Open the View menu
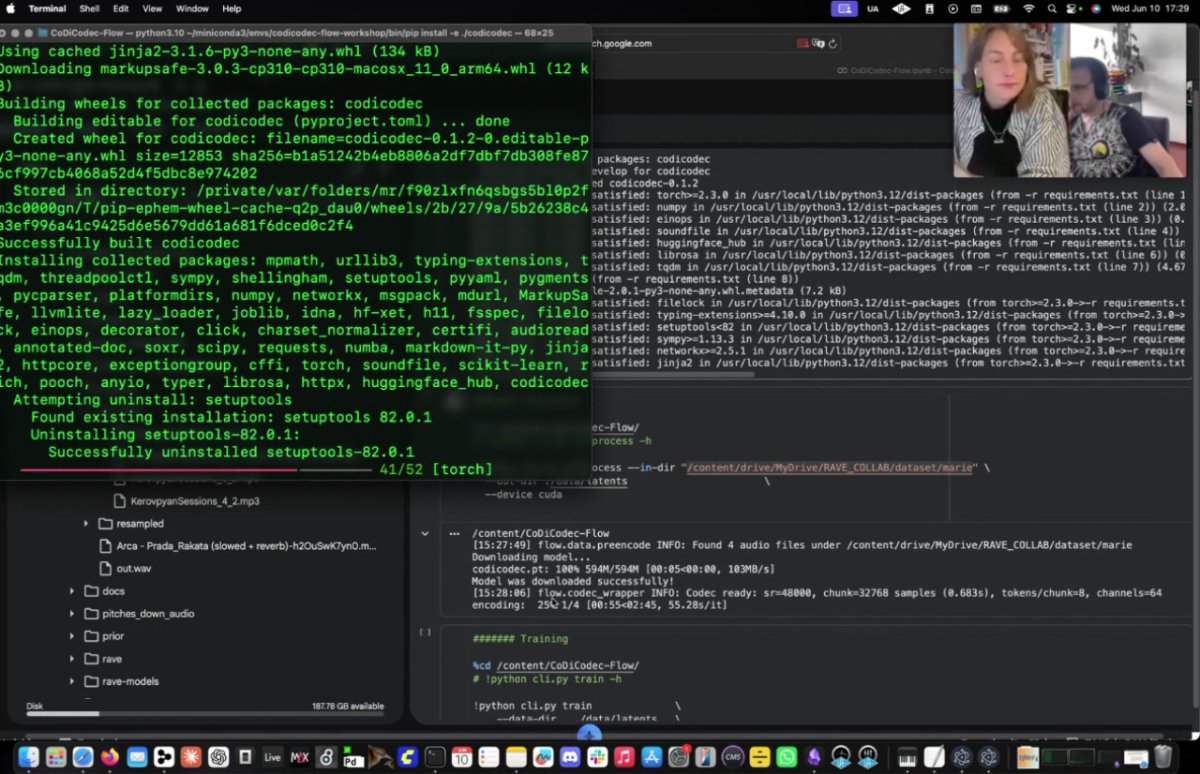The height and width of the screenshot is (774, 1200). point(152,8)
